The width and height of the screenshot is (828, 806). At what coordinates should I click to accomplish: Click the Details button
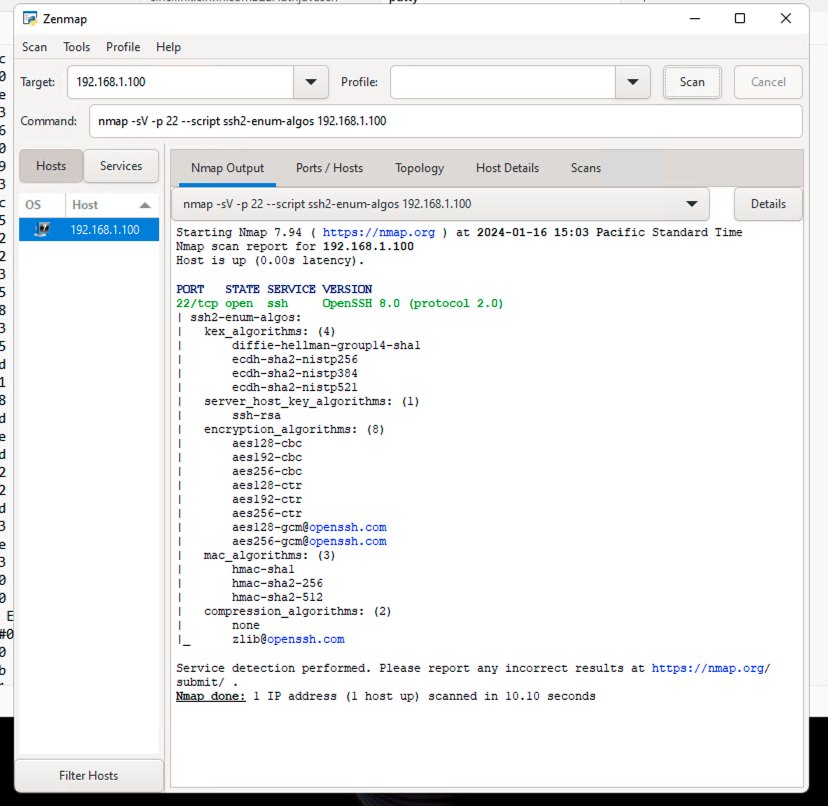(768, 204)
